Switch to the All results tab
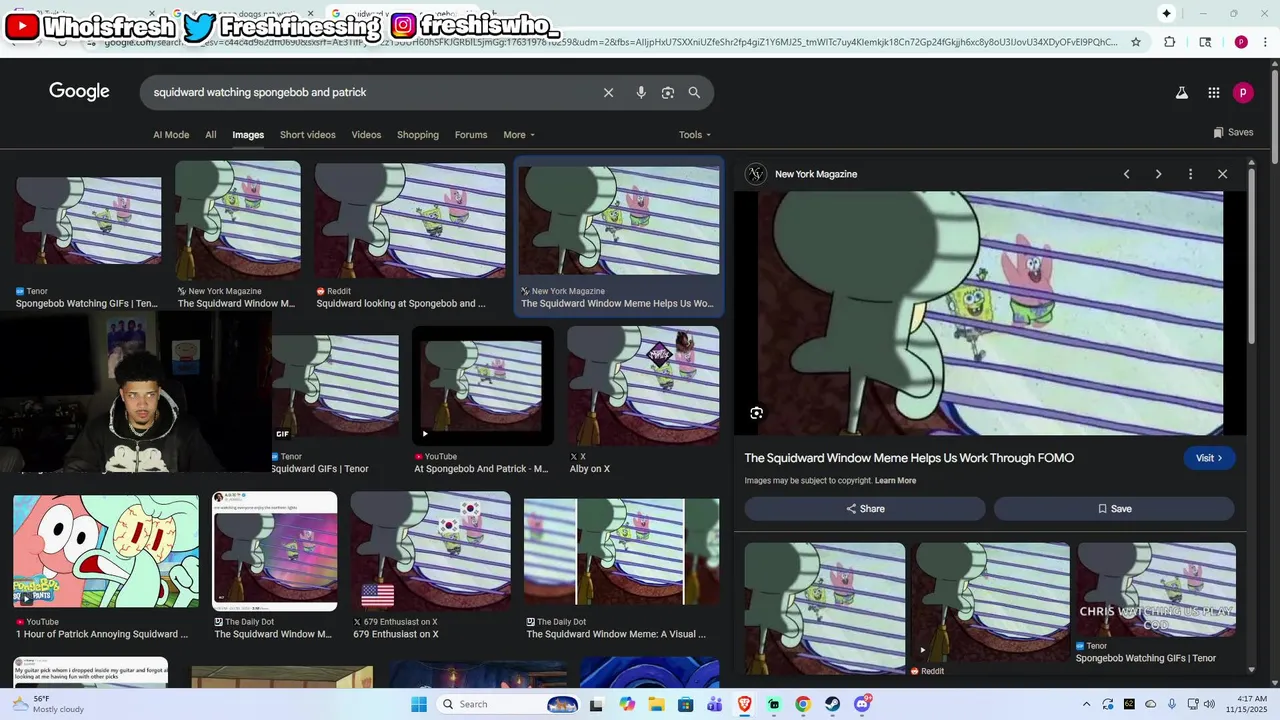The height and width of the screenshot is (720, 1280). pos(211,135)
